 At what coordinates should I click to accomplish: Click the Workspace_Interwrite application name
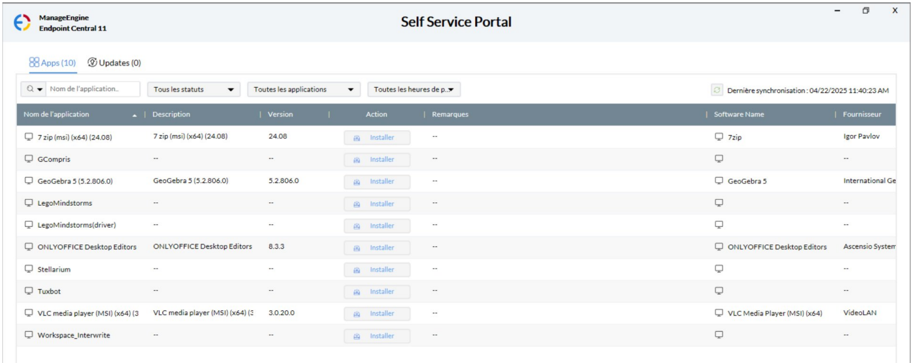click(74, 335)
